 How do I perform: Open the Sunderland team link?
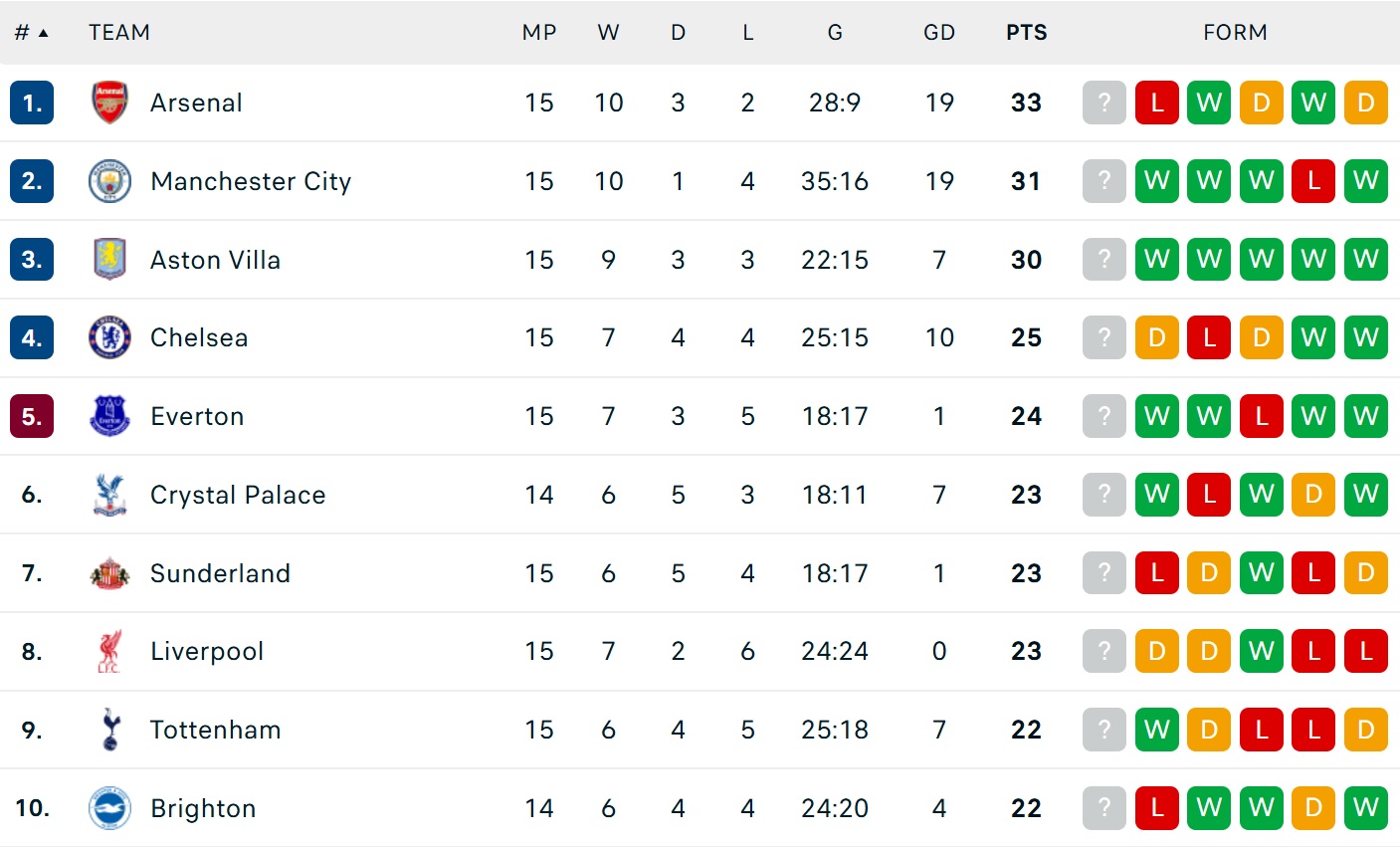tap(220, 573)
